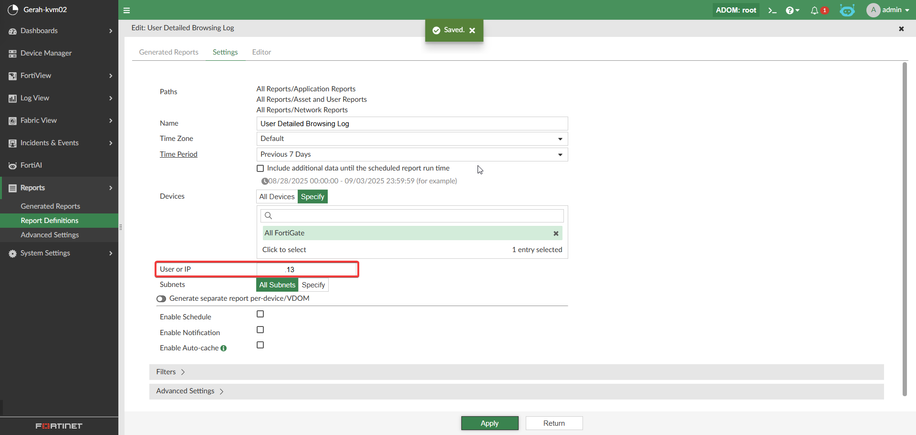Check Include additional data checkbox
Image resolution: width=916 pixels, height=435 pixels.
click(261, 168)
